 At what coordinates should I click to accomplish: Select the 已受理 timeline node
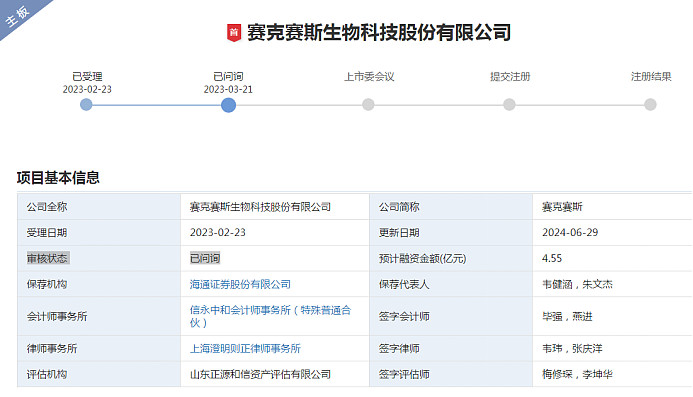(x=86, y=105)
